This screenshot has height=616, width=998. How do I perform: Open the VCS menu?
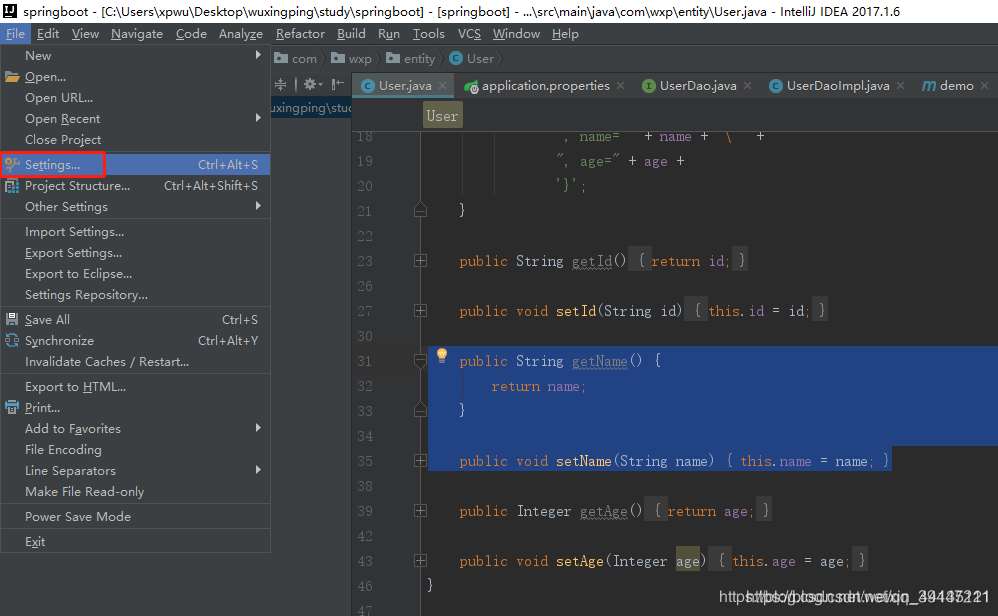pos(470,34)
